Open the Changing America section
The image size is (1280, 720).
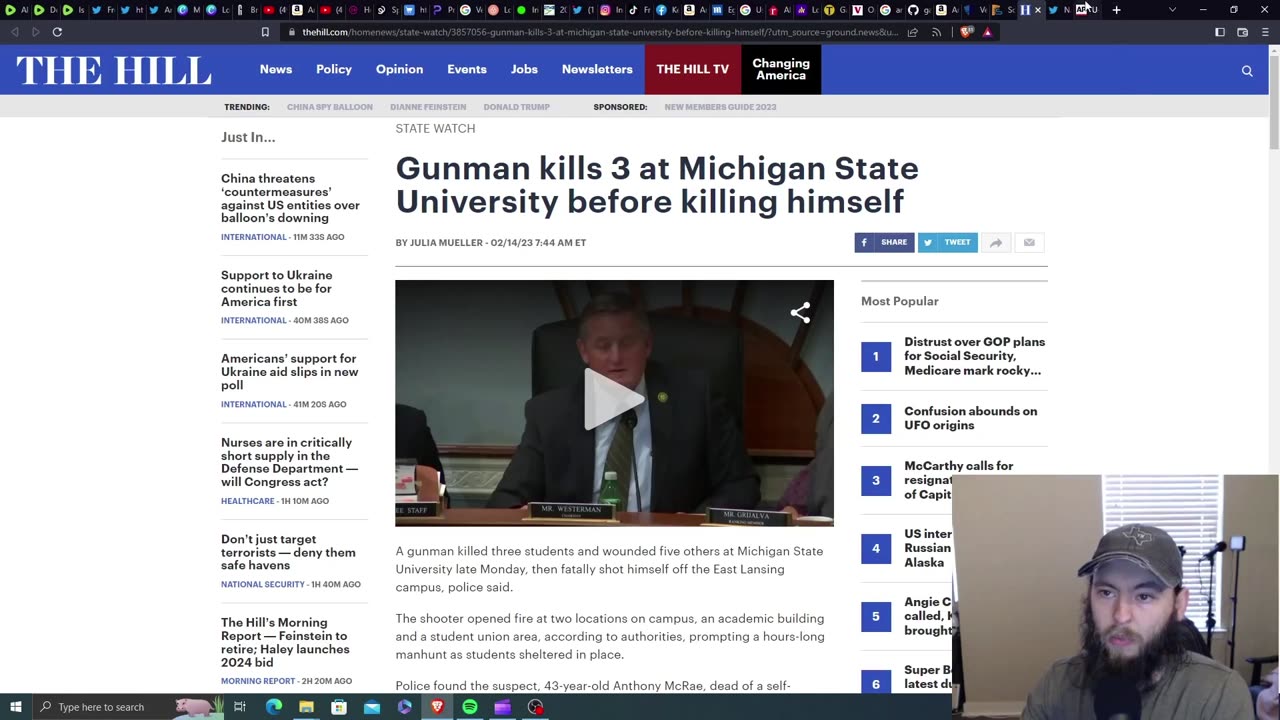781,69
